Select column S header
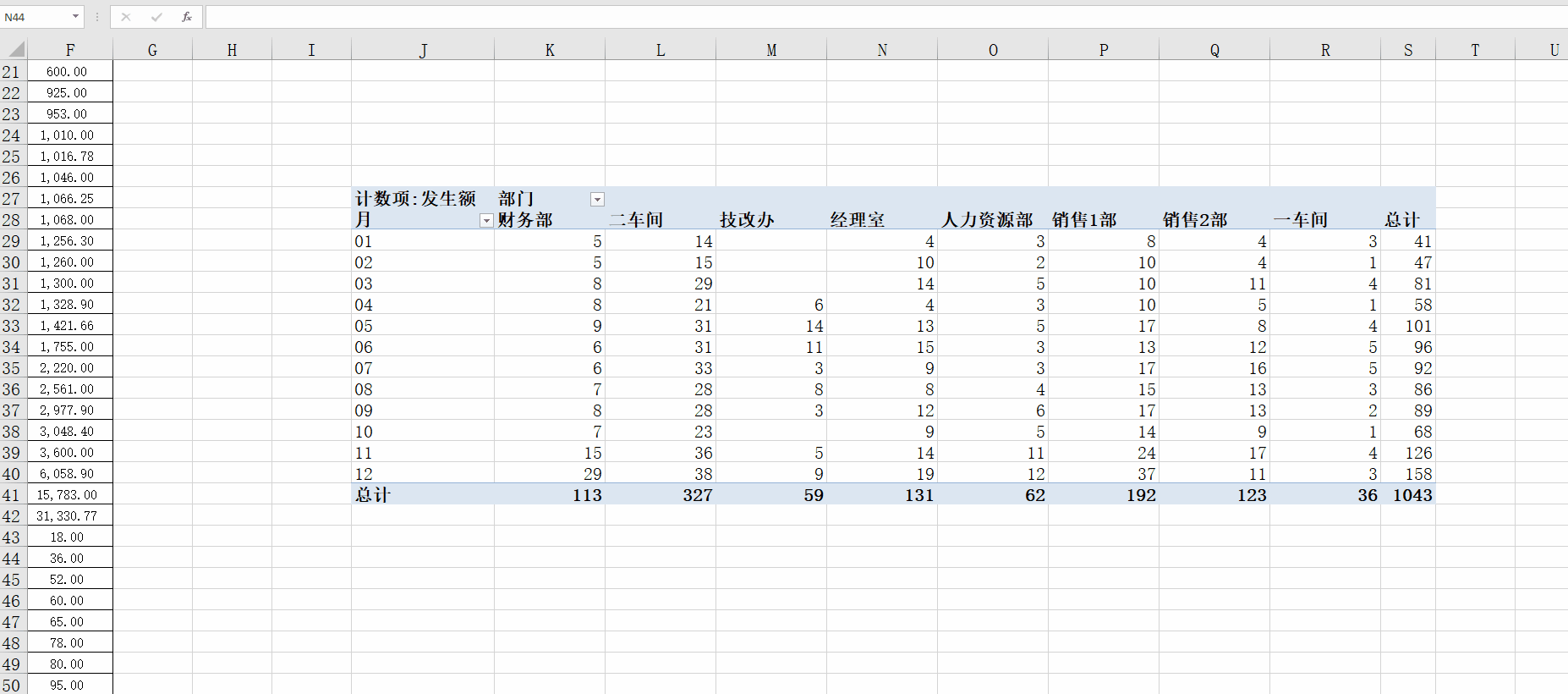1568x694 pixels. pyautogui.click(x=1408, y=50)
